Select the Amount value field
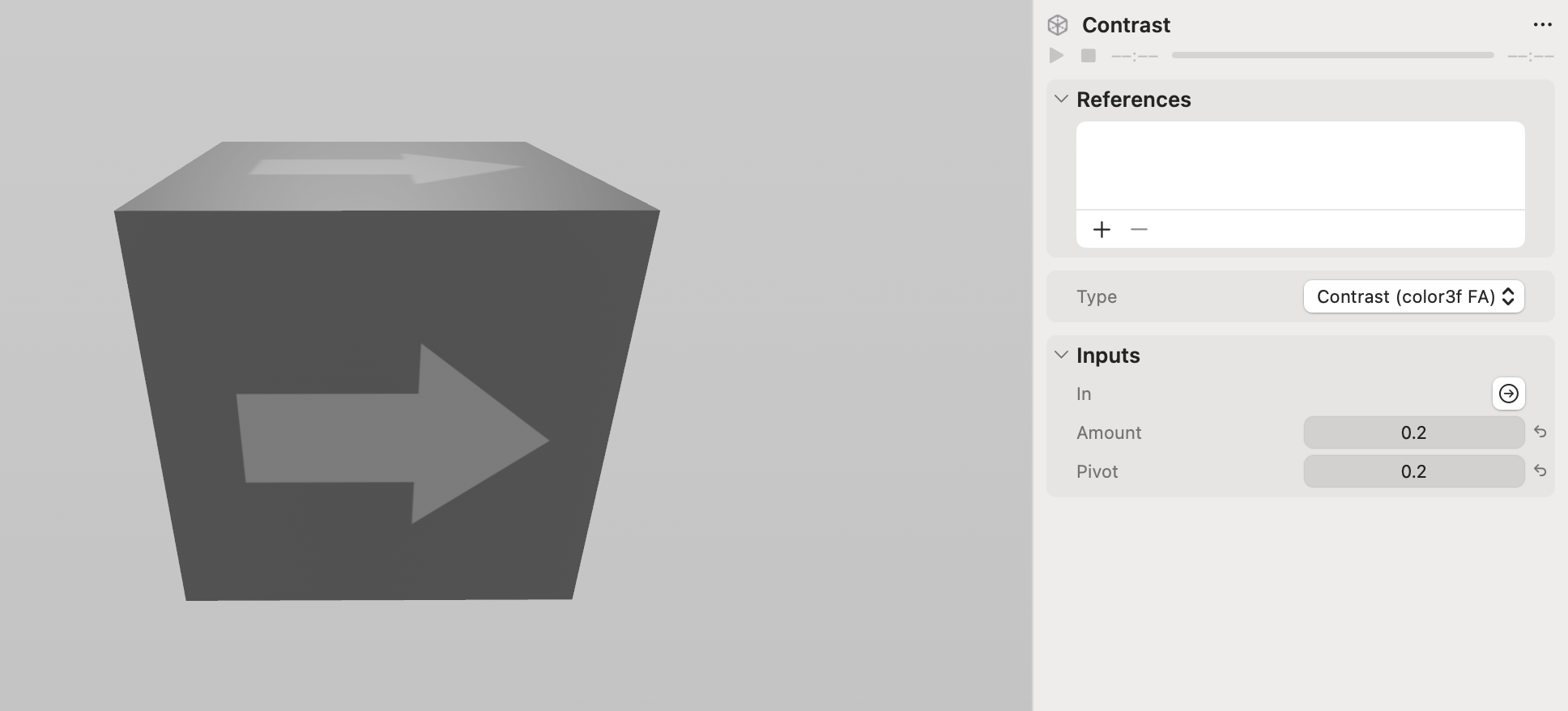Viewport: 1568px width, 711px height. click(x=1414, y=432)
